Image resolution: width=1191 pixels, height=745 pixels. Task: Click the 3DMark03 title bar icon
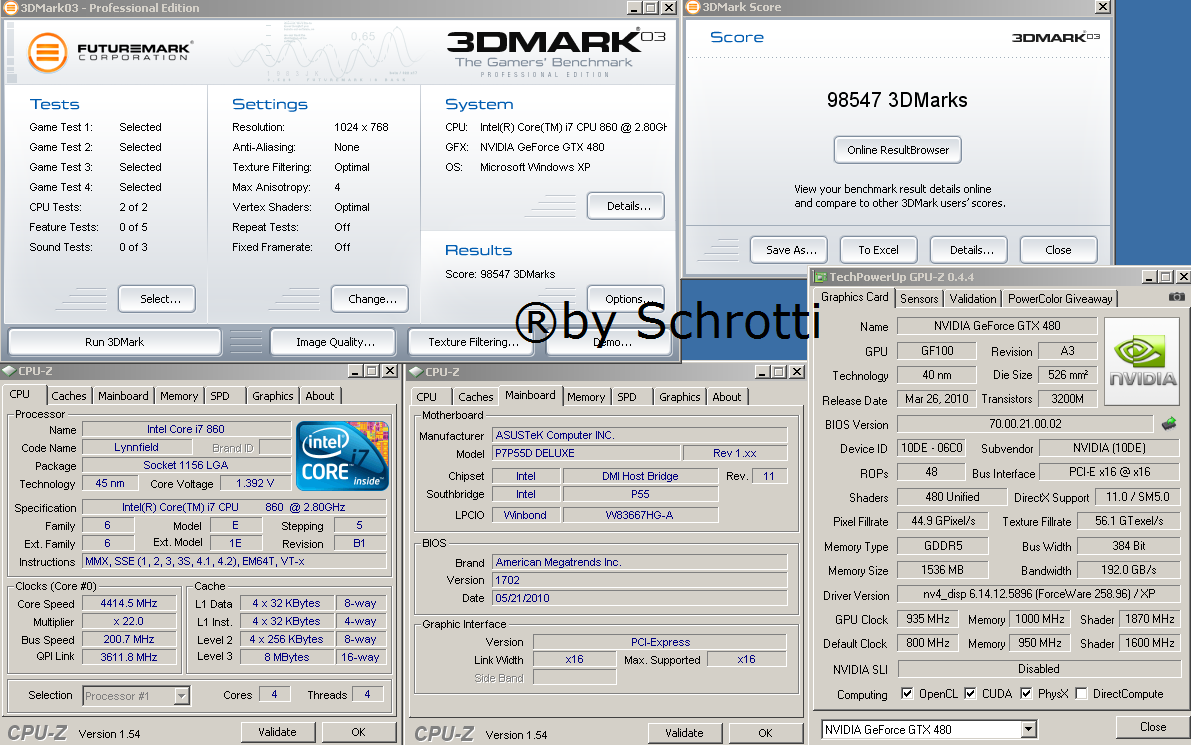[x=10, y=8]
